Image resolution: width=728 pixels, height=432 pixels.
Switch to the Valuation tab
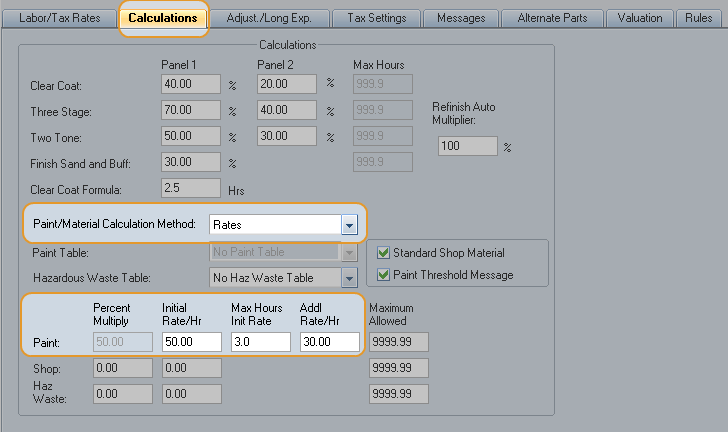[640, 18]
